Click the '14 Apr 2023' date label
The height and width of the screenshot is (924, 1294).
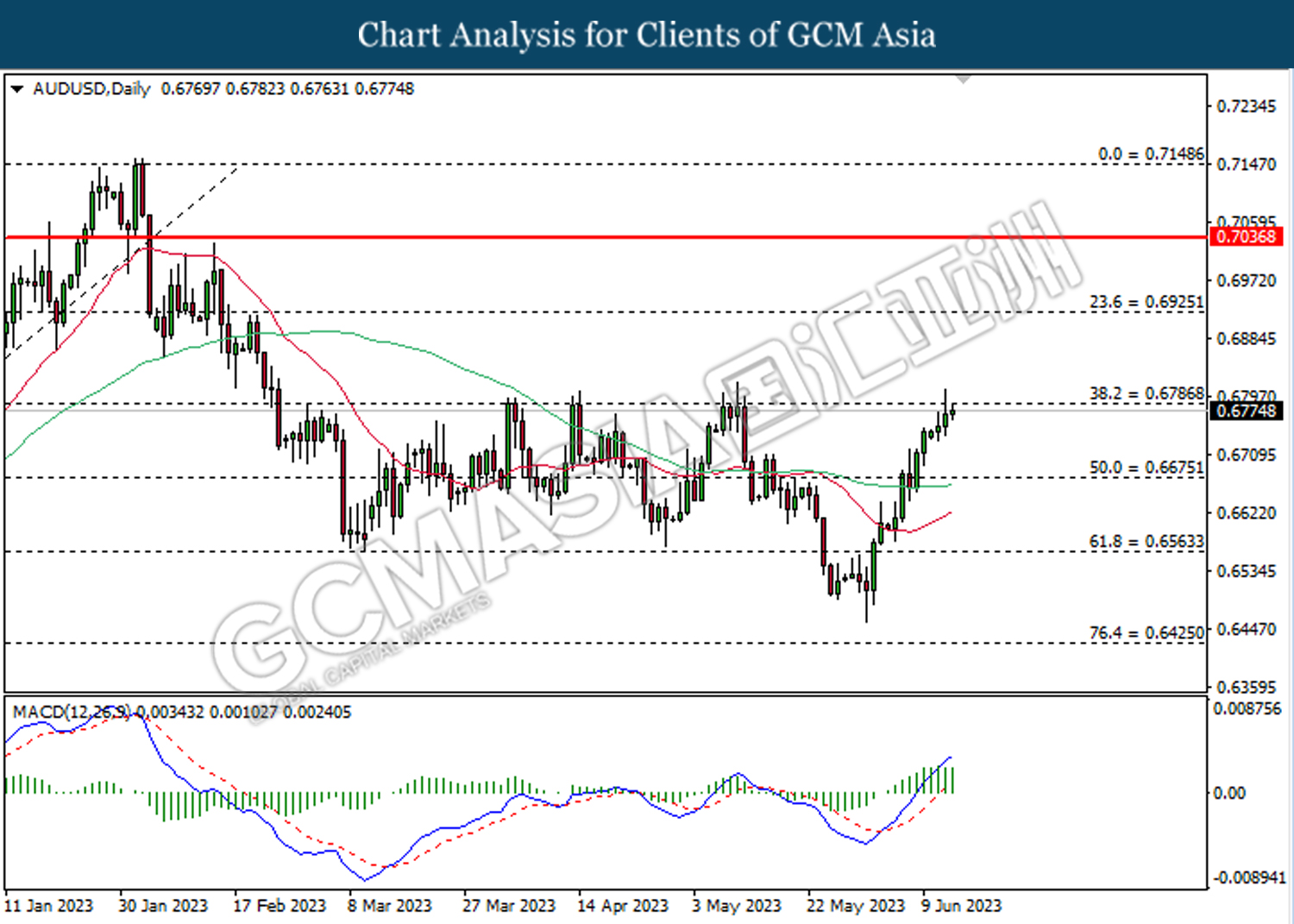coord(623,906)
